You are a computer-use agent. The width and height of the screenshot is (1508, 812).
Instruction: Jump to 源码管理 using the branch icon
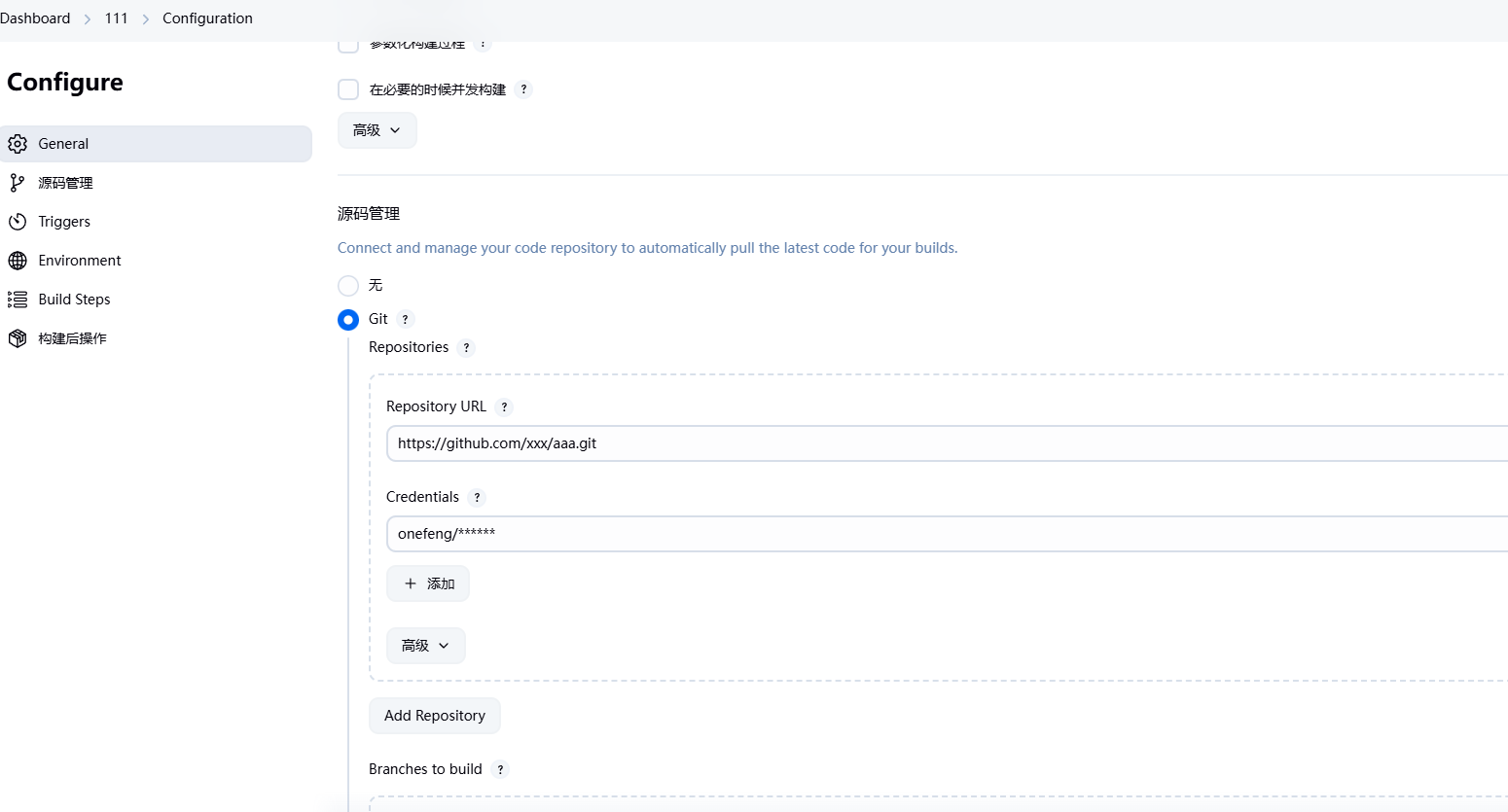click(18, 183)
